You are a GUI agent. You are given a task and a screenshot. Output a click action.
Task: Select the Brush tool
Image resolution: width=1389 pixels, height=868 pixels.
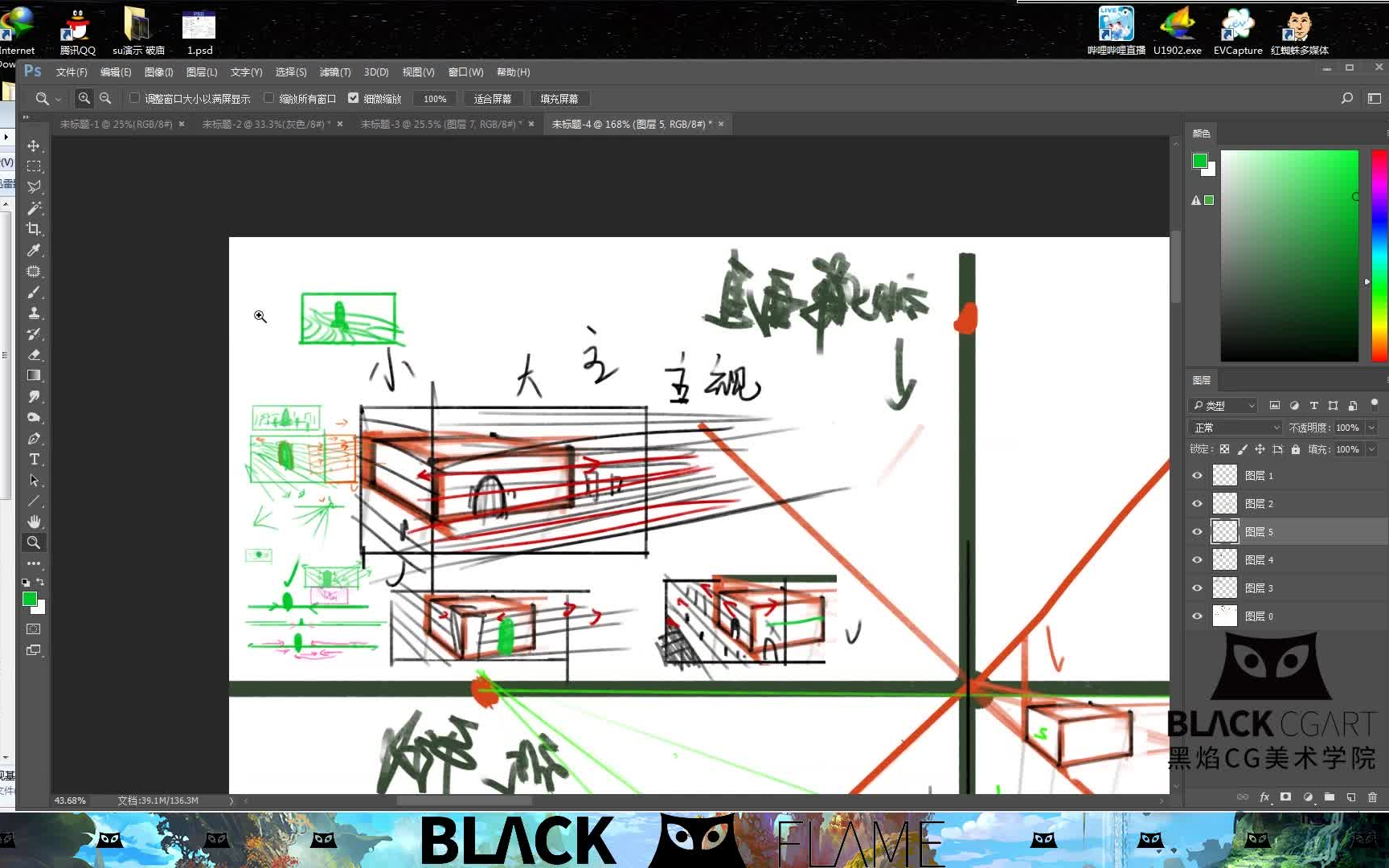pos(34,292)
